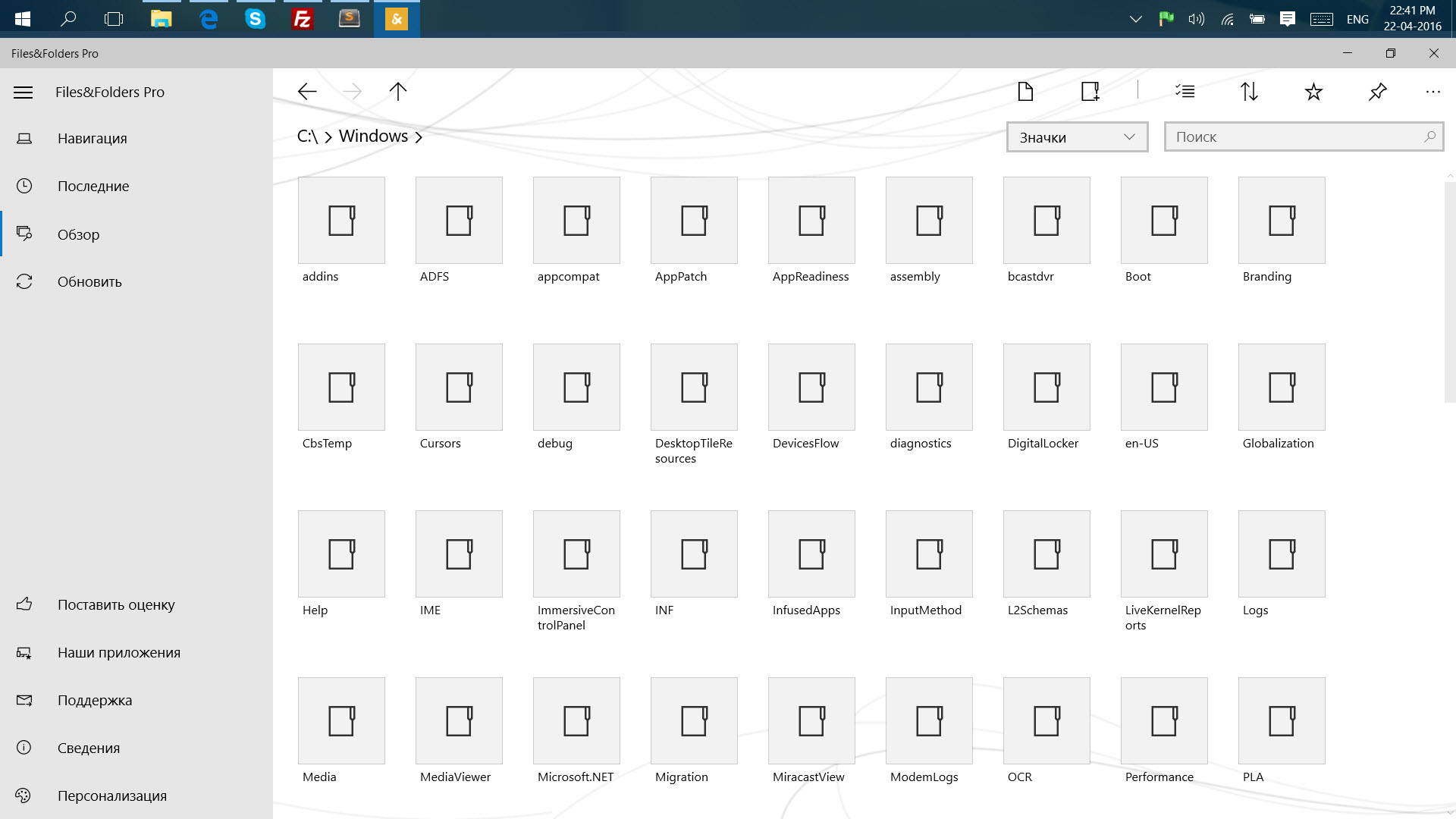The height and width of the screenshot is (819, 1456).
Task: Toggle the checklist selection mode icon
Action: click(x=1185, y=92)
